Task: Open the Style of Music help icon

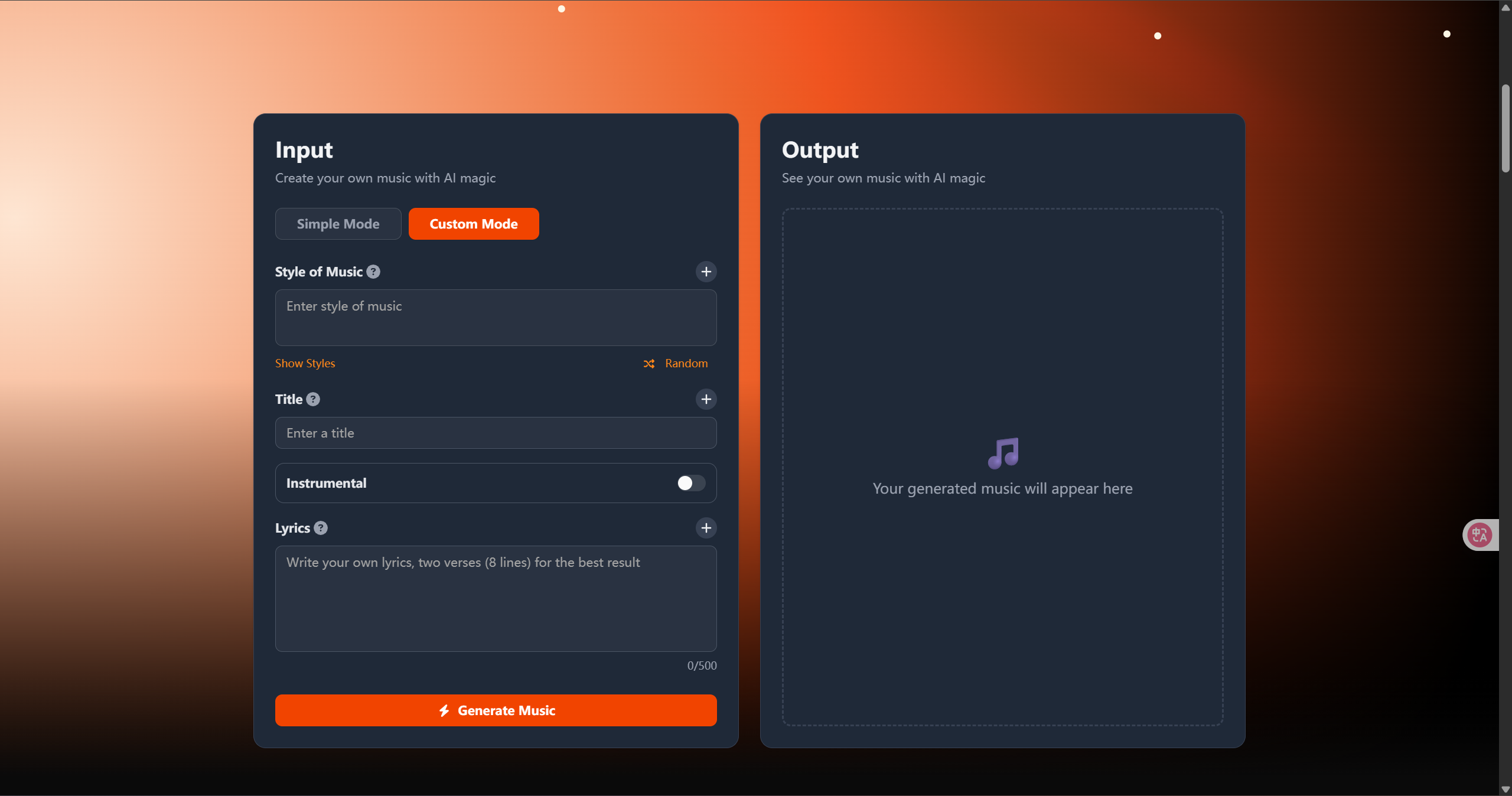Action: pyautogui.click(x=373, y=272)
